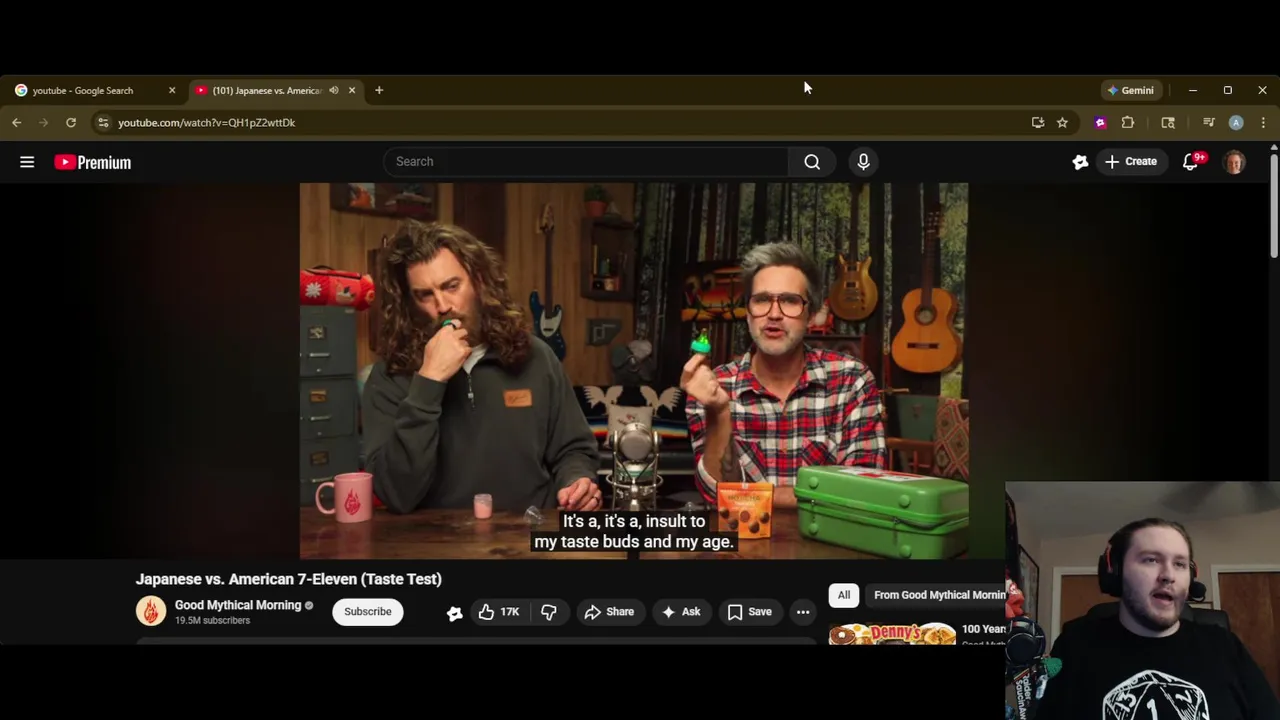
Task: Click the sparkle icon left of likes
Action: tap(455, 613)
